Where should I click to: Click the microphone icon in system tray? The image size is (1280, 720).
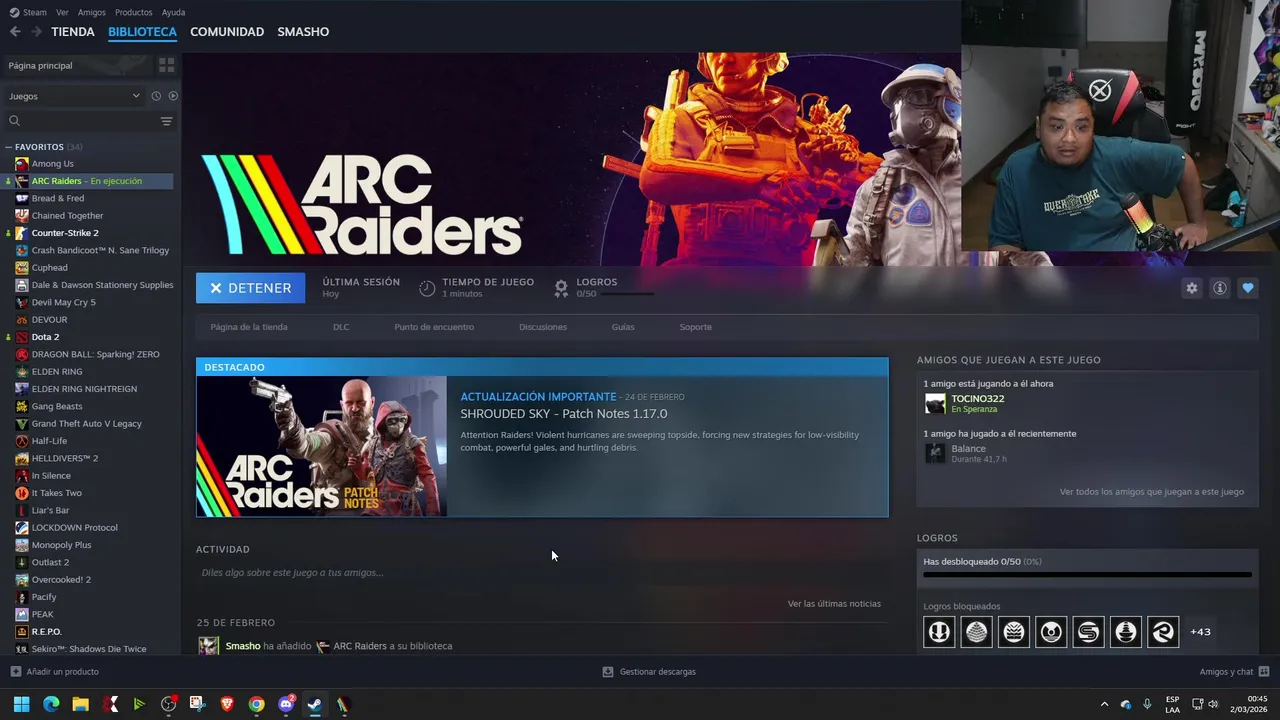(1147, 704)
